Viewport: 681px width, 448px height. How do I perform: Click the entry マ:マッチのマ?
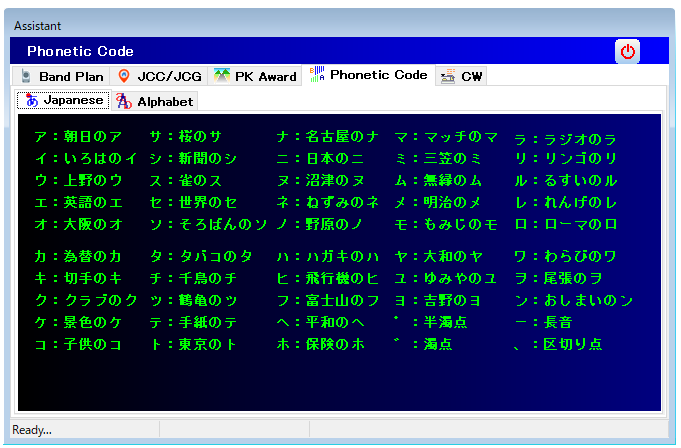pyautogui.click(x=446, y=137)
